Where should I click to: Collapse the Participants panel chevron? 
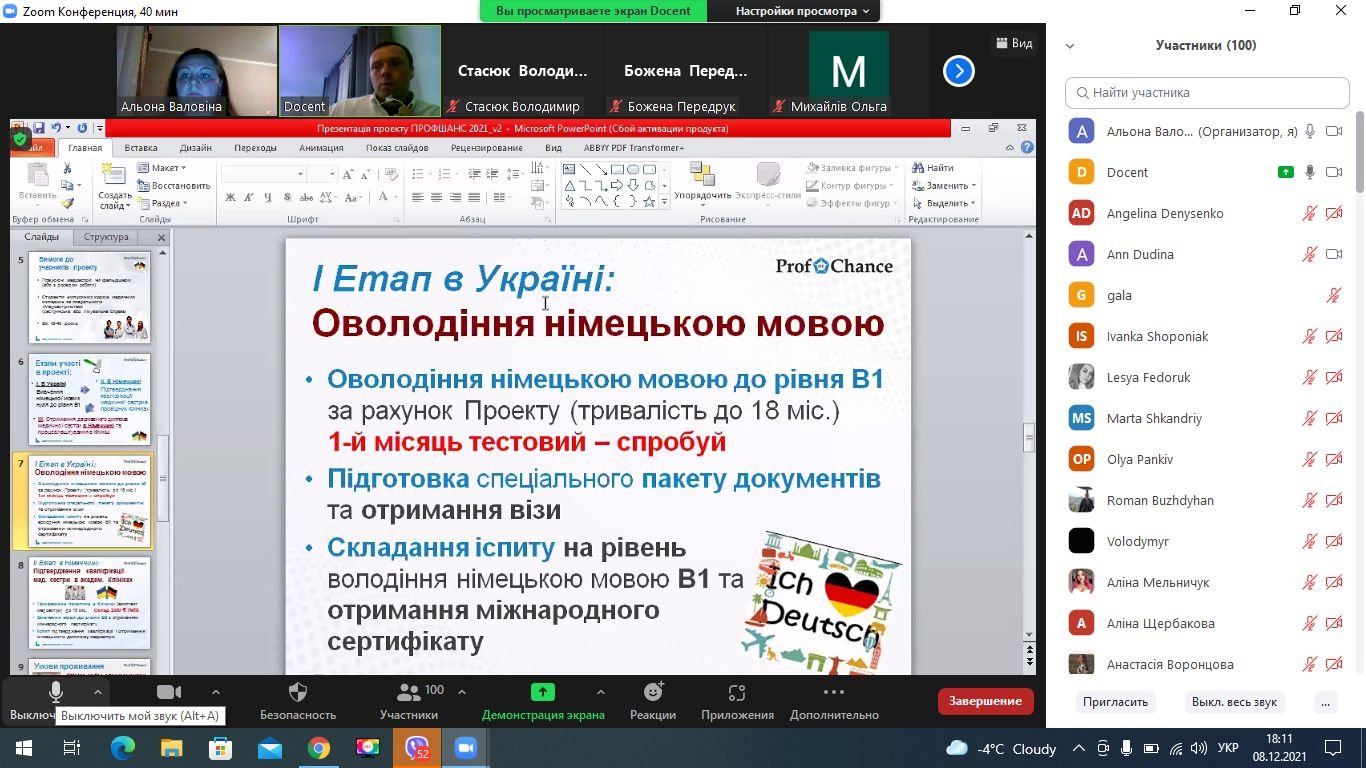(1070, 46)
